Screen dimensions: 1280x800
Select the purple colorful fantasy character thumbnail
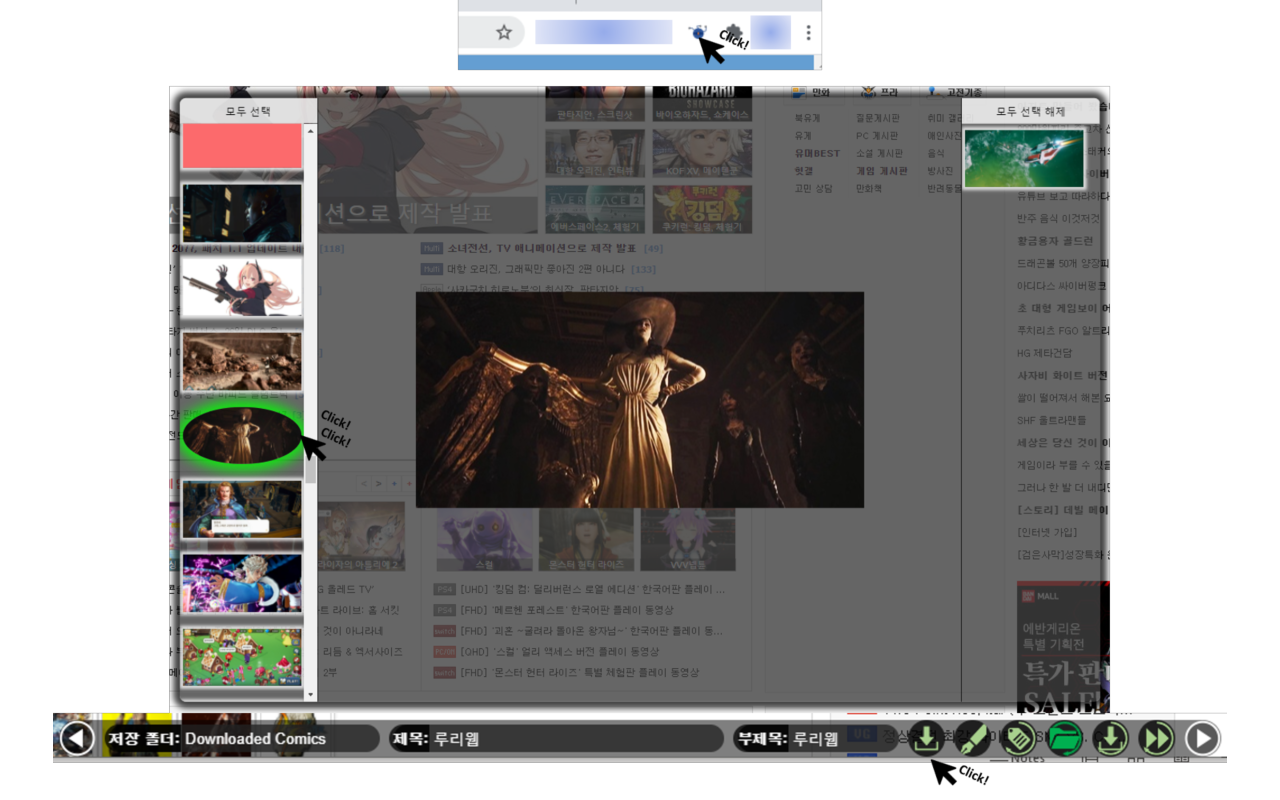tap(242, 583)
